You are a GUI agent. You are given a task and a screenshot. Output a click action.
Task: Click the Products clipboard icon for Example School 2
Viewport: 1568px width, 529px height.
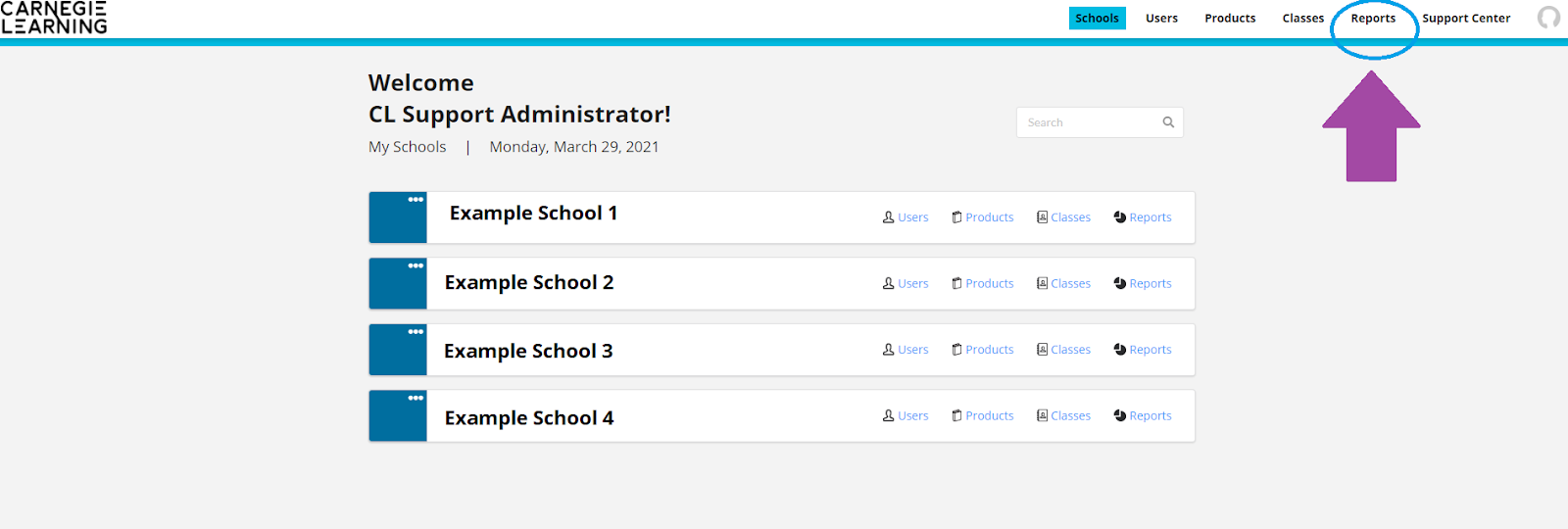pyautogui.click(x=956, y=283)
